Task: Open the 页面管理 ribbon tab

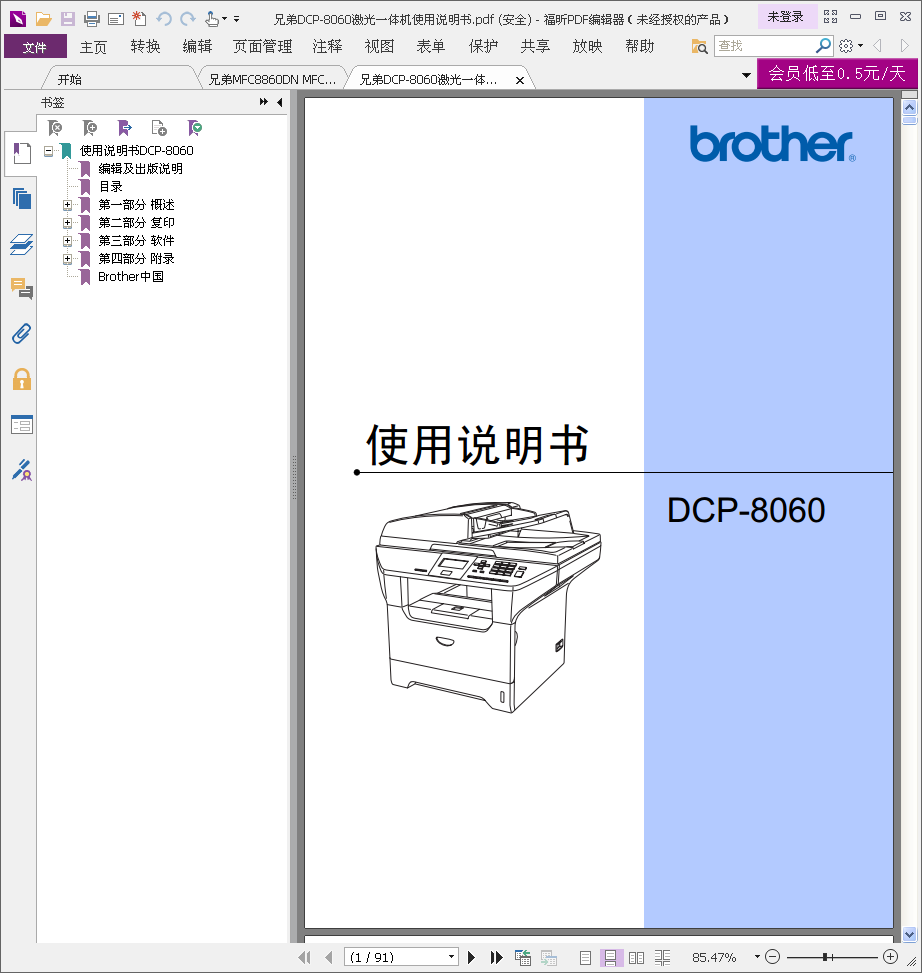Action: (262, 47)
